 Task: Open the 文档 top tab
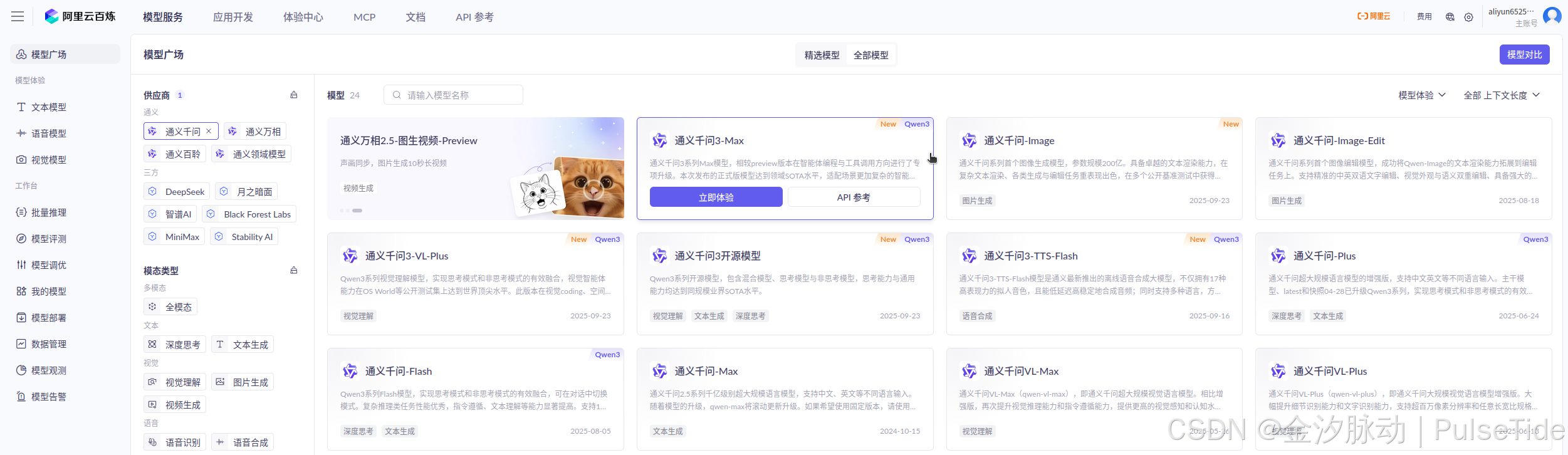(416, 17)
